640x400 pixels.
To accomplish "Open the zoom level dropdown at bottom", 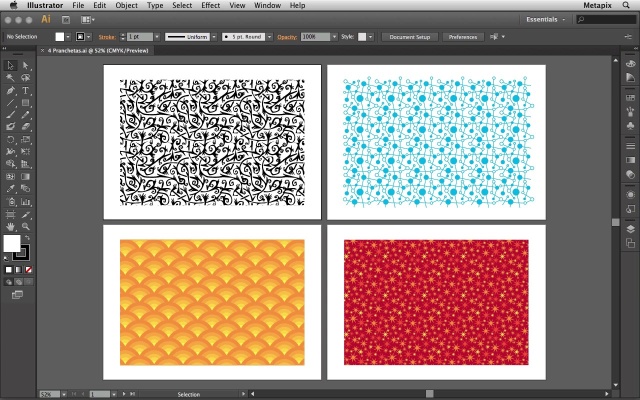I will tap(64, 394).
